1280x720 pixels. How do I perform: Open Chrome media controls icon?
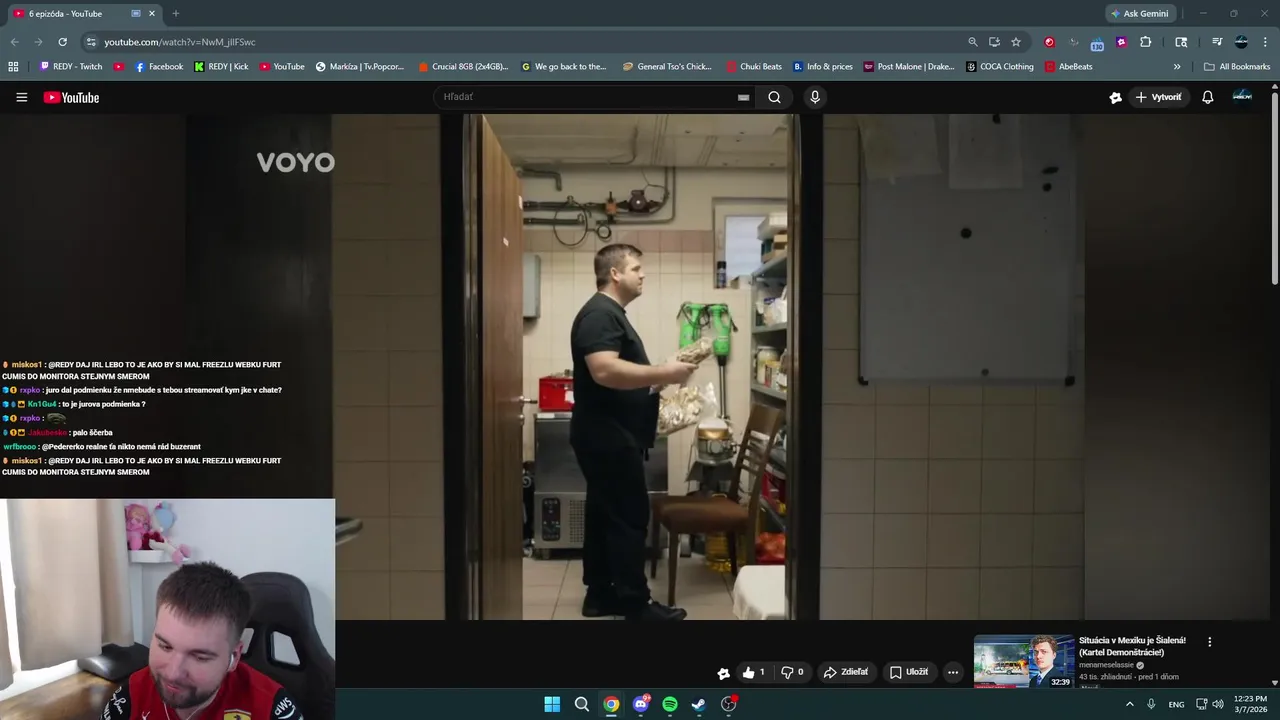1217,42
